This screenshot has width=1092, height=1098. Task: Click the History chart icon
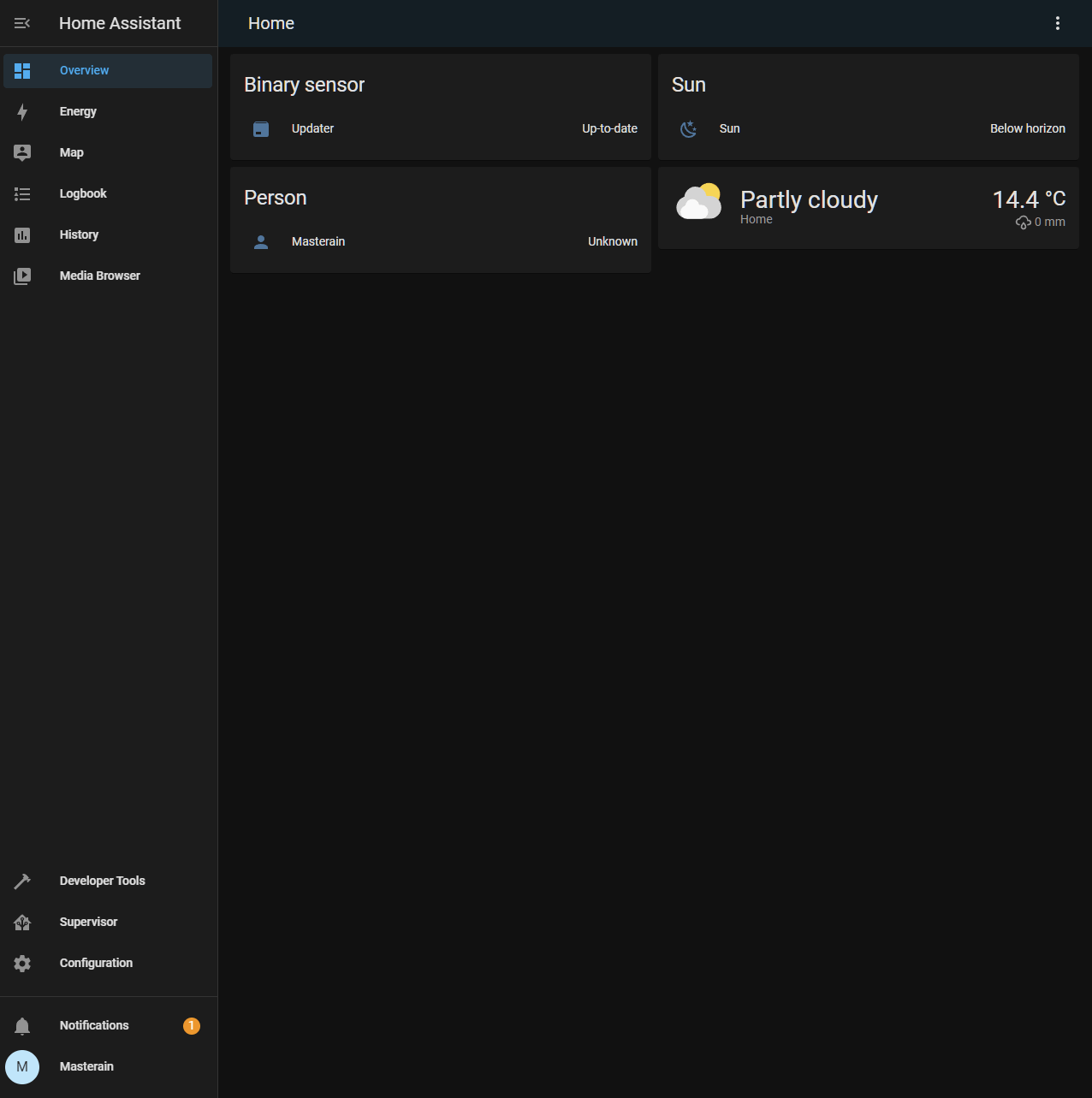pyautogui.click(x=22, y=234)
